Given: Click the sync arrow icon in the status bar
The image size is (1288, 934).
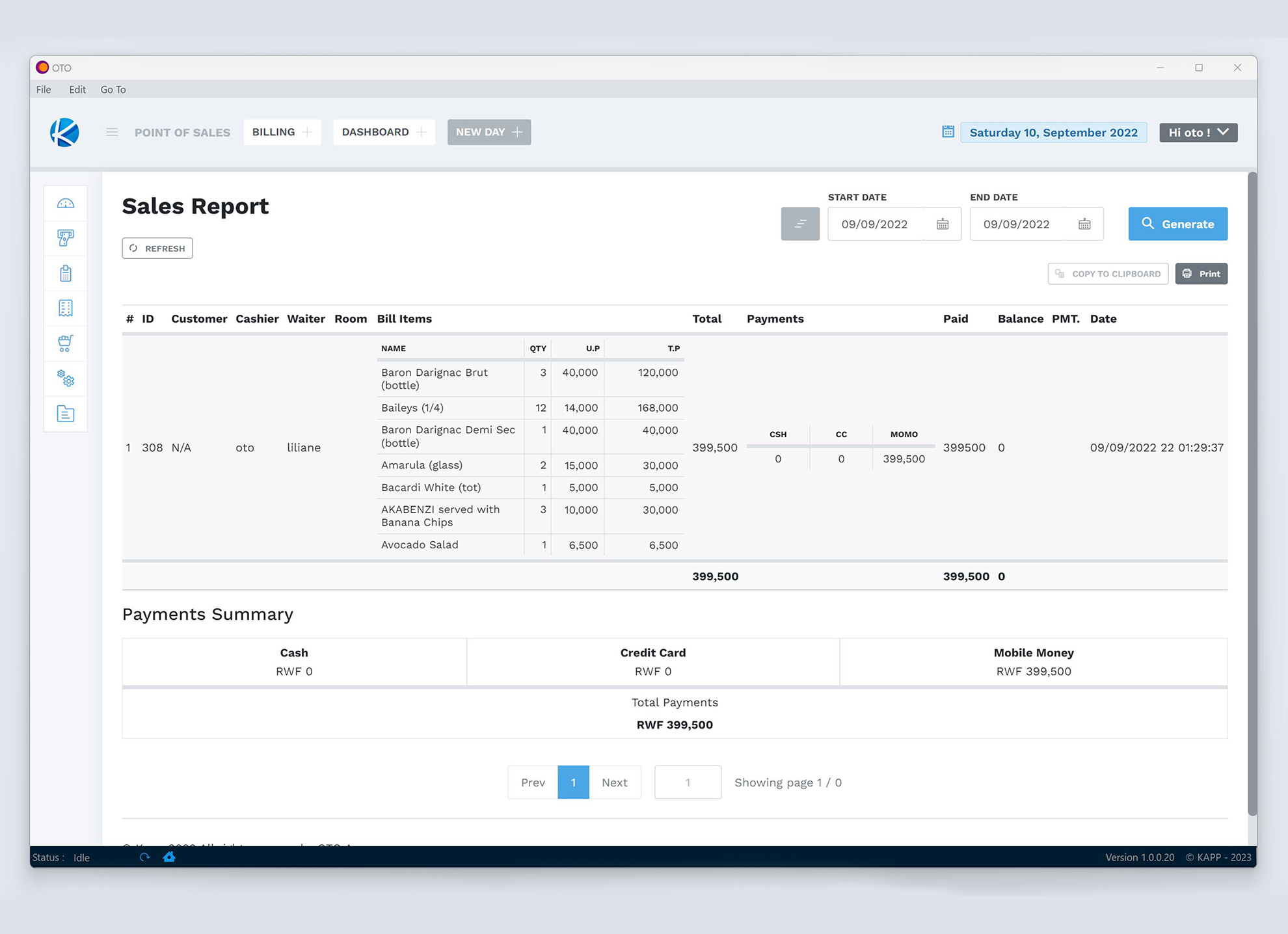Looking at the screenshot, I should (144, 857).
